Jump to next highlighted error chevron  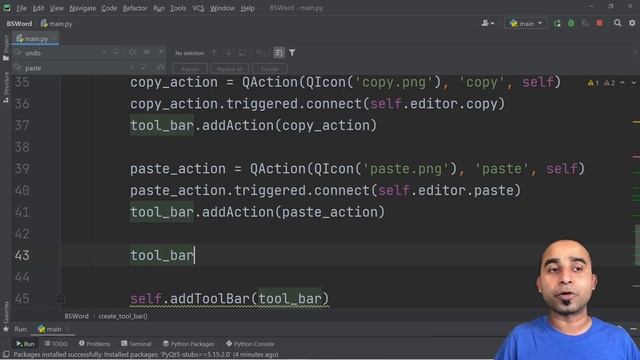coord(633,83)
